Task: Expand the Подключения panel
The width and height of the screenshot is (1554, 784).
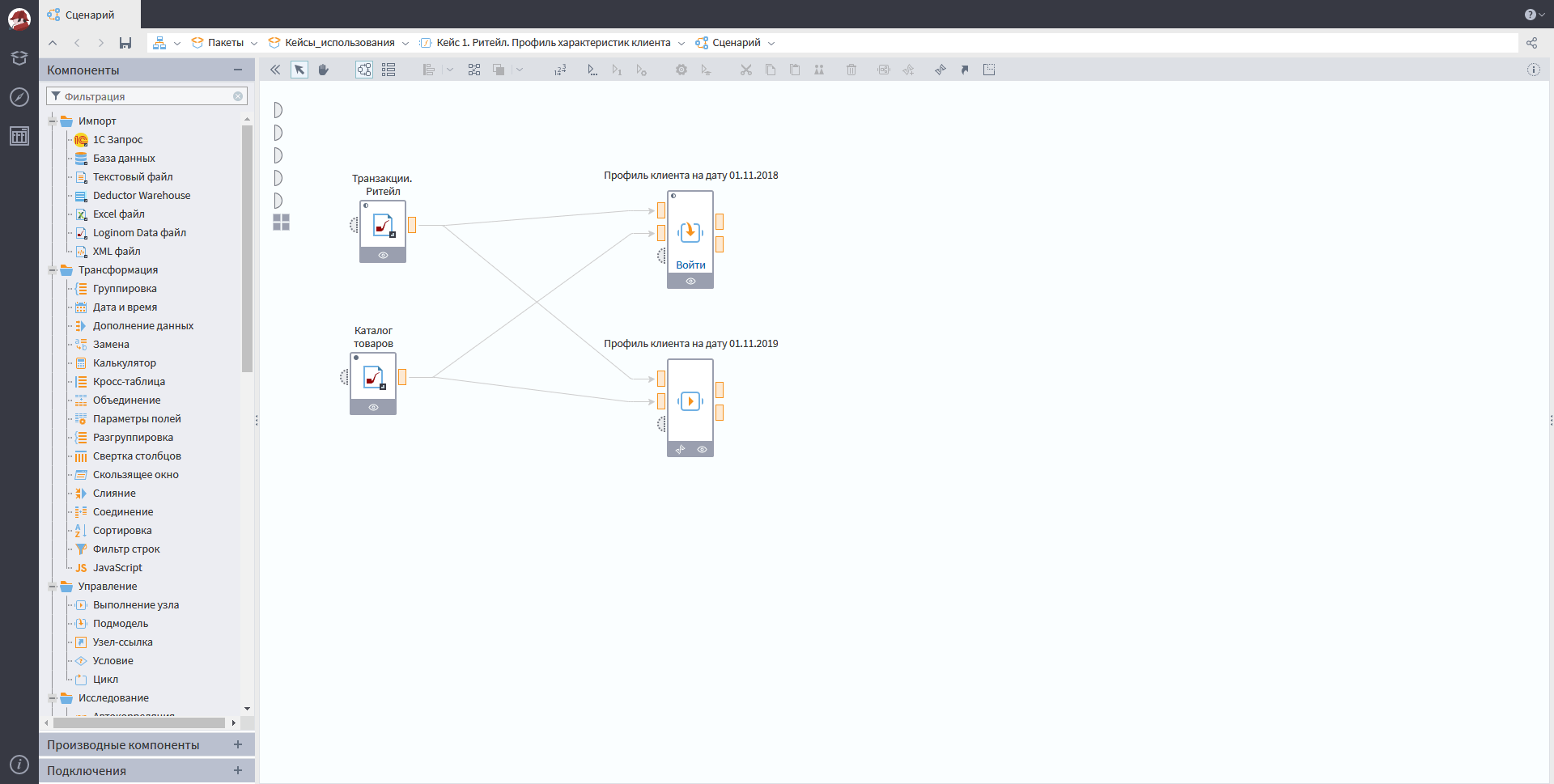Action: point(238,770)
